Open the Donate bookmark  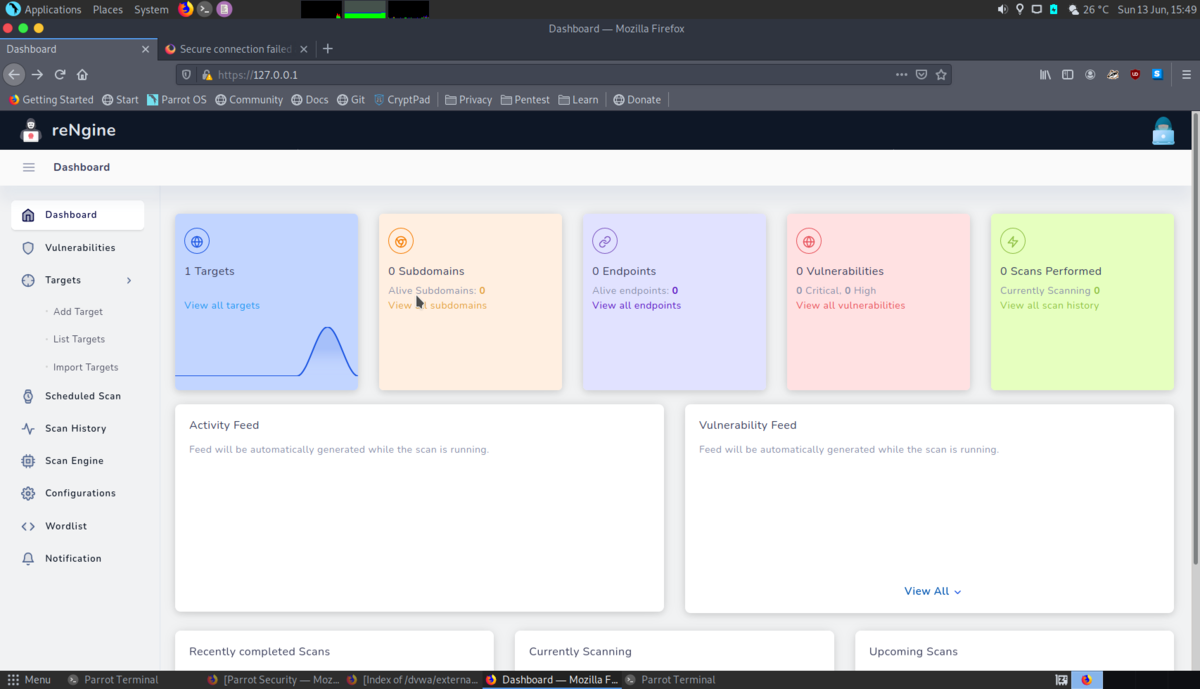[637, 100]
